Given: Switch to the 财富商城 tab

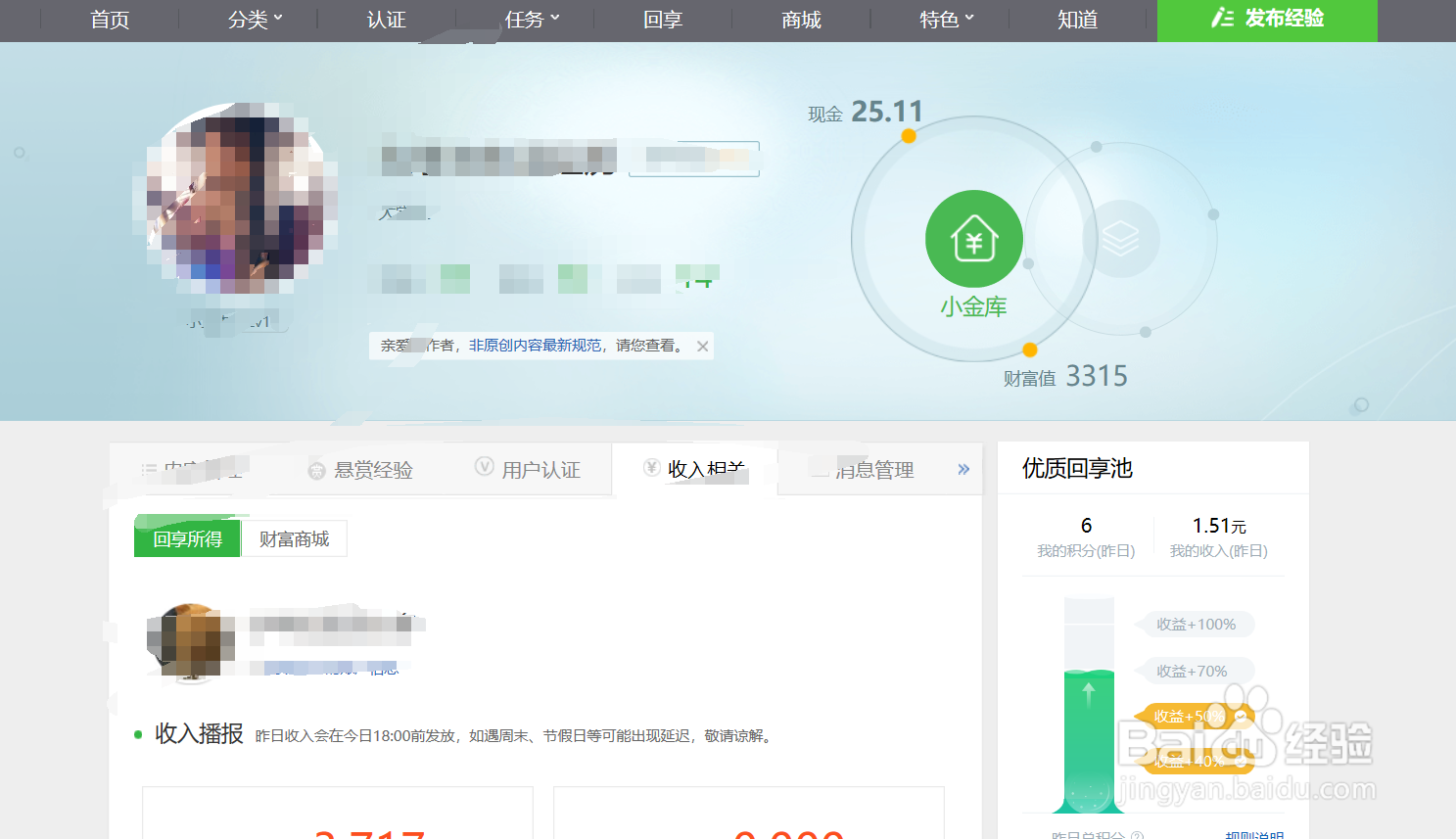Looking at the screenshot, I should [x=294, y=537].
